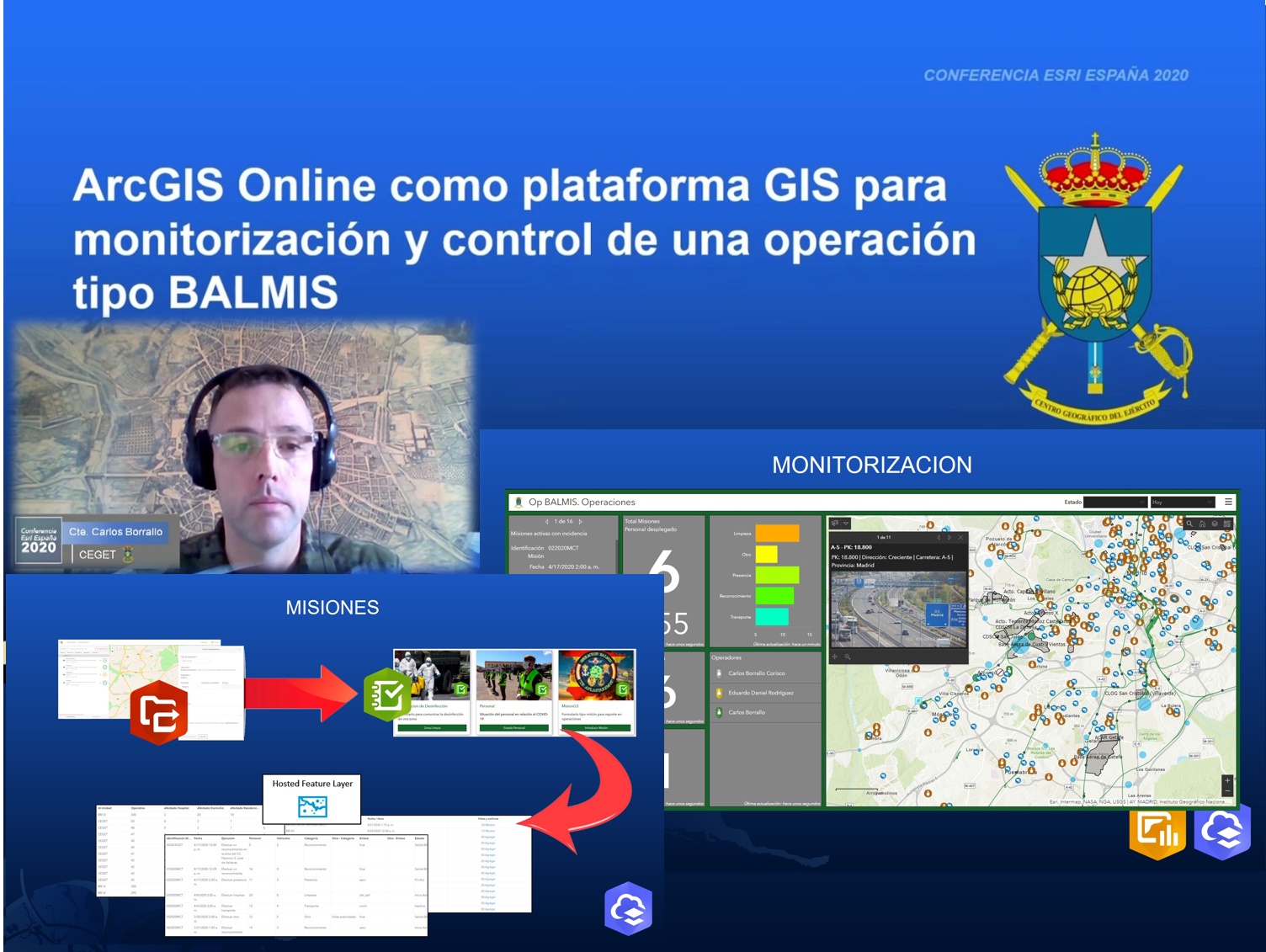The width and height of the screenshot is (1266, 952).
Task: Select operator Eduardo Daniel Rodríguez
Action: click(x=761, y=693)
